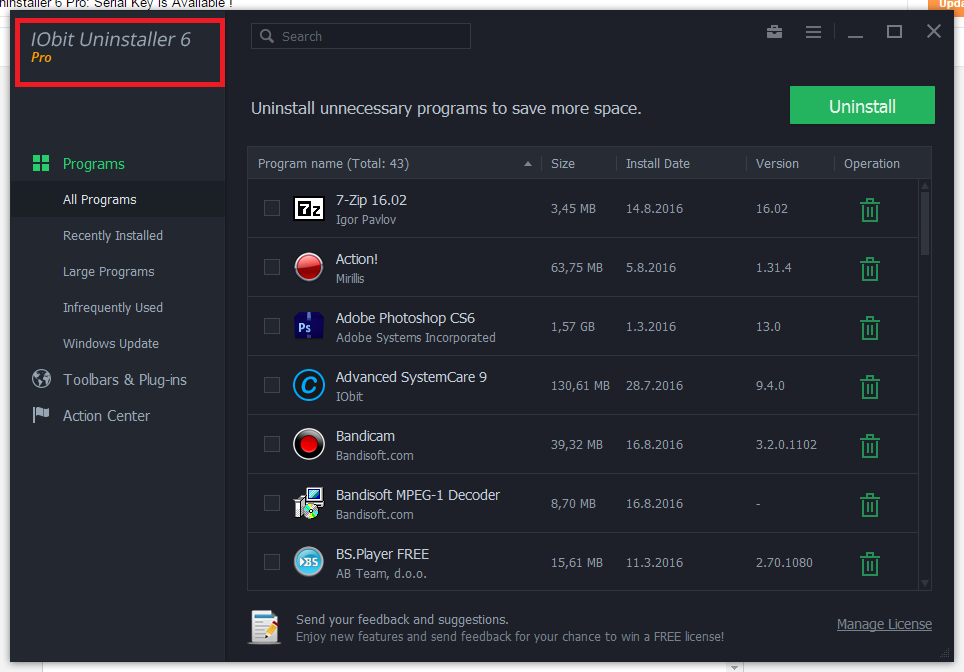Click the Toolbars & Plug-ins globe icon
Viewport: 964px width, 672px height.
(41, 379)
